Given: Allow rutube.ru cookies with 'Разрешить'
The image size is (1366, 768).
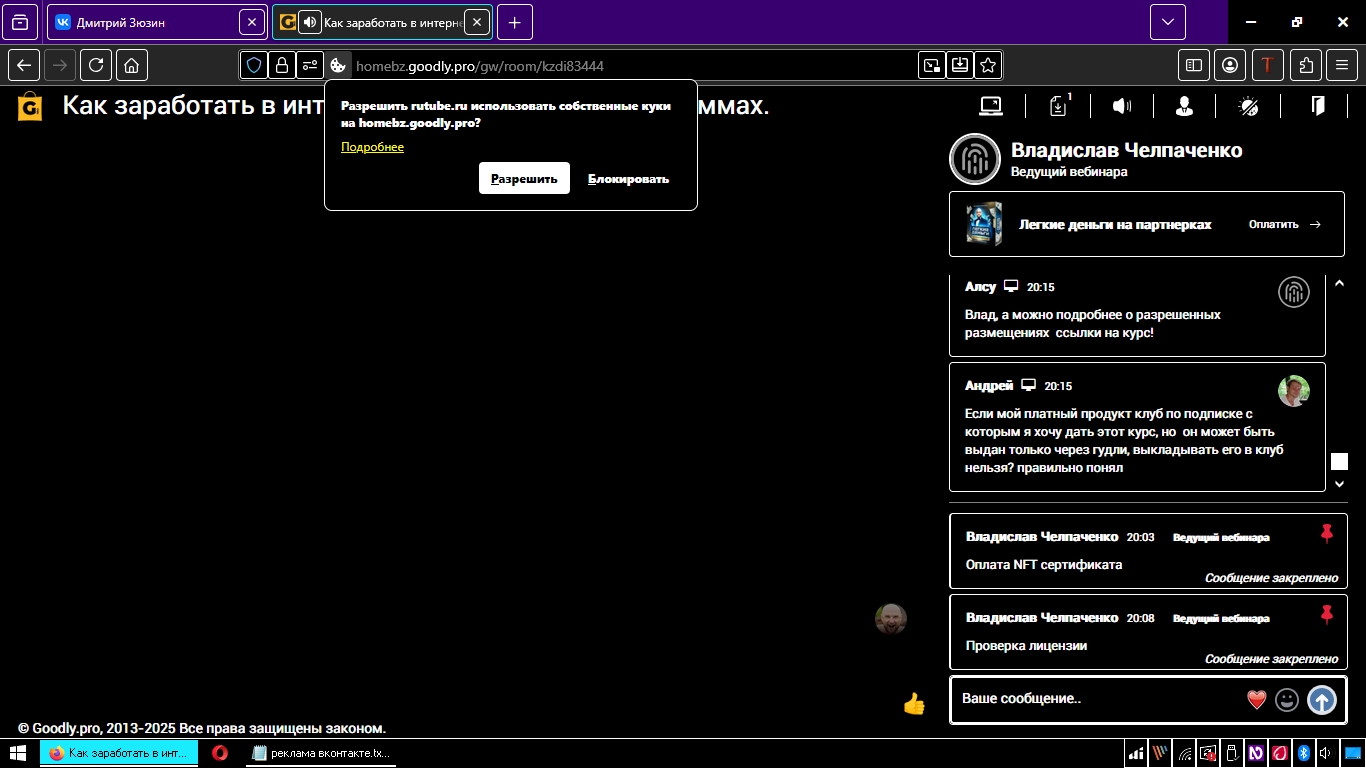Looking at the screenshot, I should [x=524, y=178].
